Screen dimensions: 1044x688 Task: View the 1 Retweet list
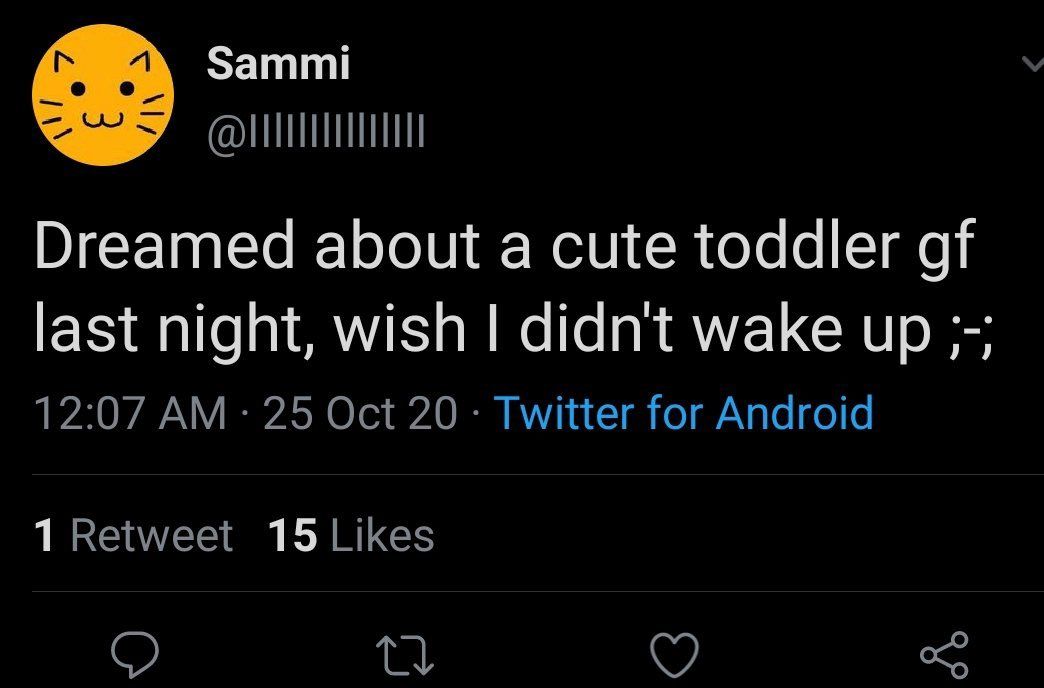coord(133,535)
